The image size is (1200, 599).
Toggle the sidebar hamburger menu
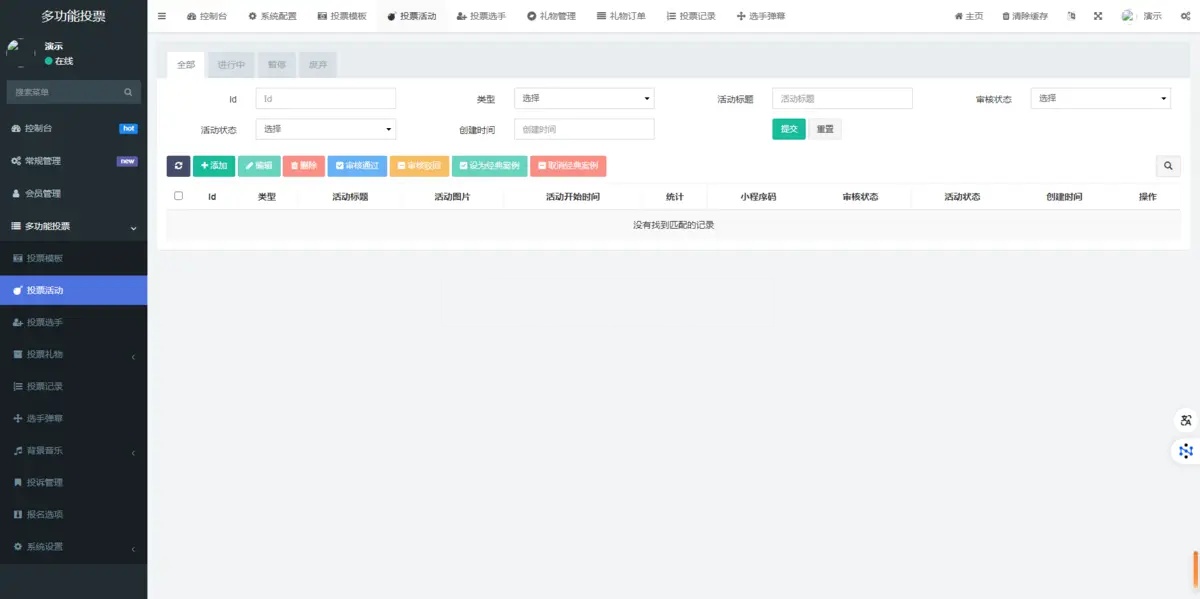[162, 16]
